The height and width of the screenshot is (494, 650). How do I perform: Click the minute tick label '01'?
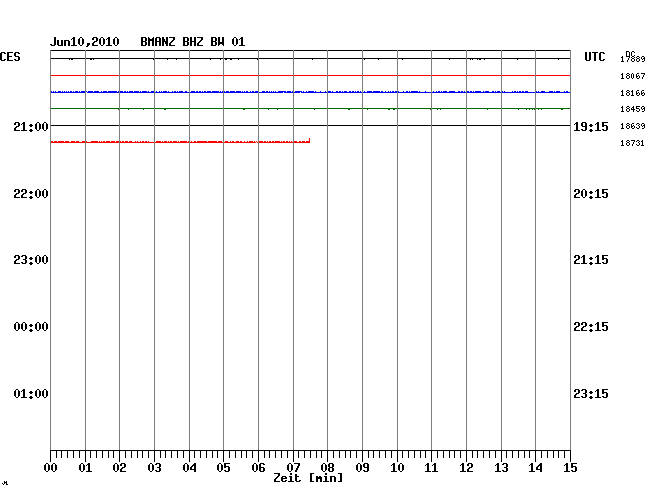click(x=85, y=468)
